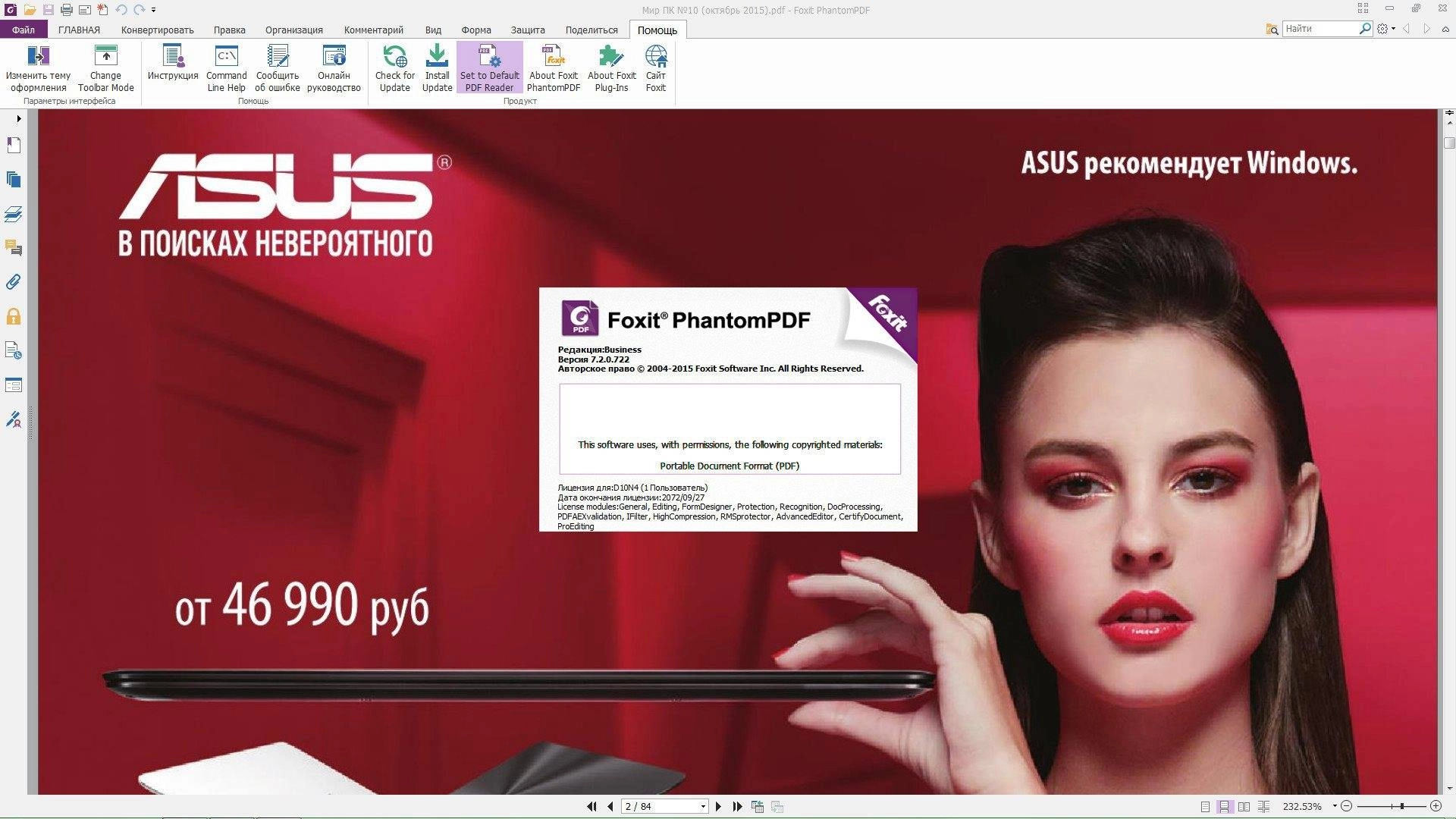1456x819 pixels.
Task: Open the page number dropdown
Action: (703, 806)
